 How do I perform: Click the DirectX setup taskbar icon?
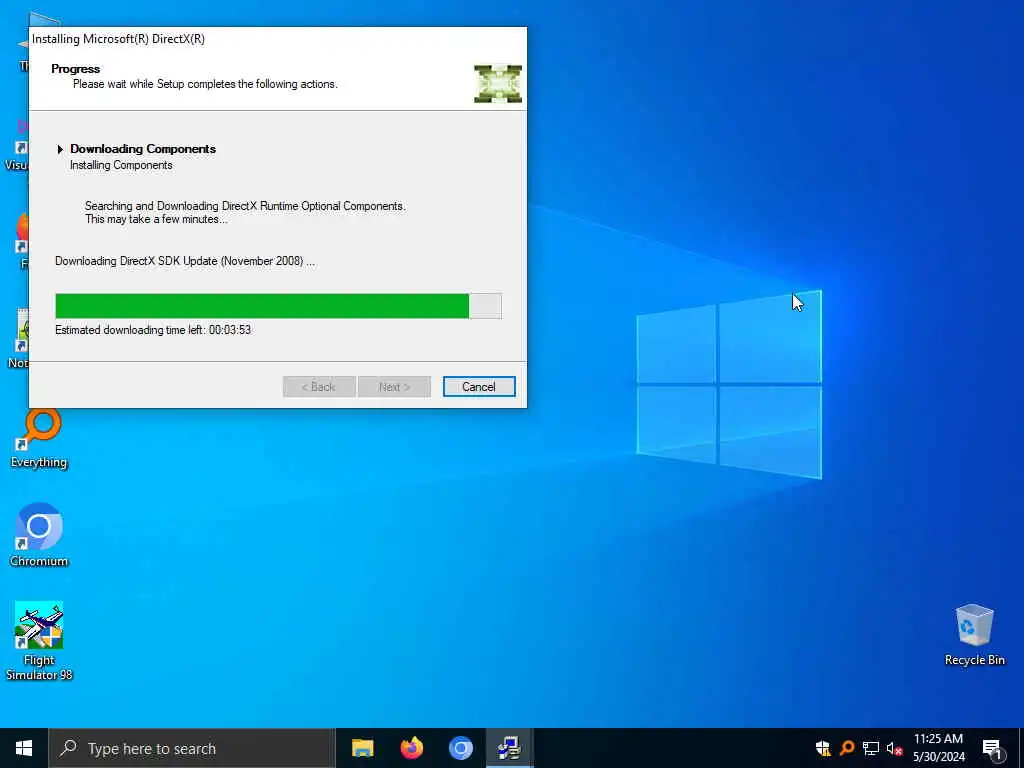(509, 748)
